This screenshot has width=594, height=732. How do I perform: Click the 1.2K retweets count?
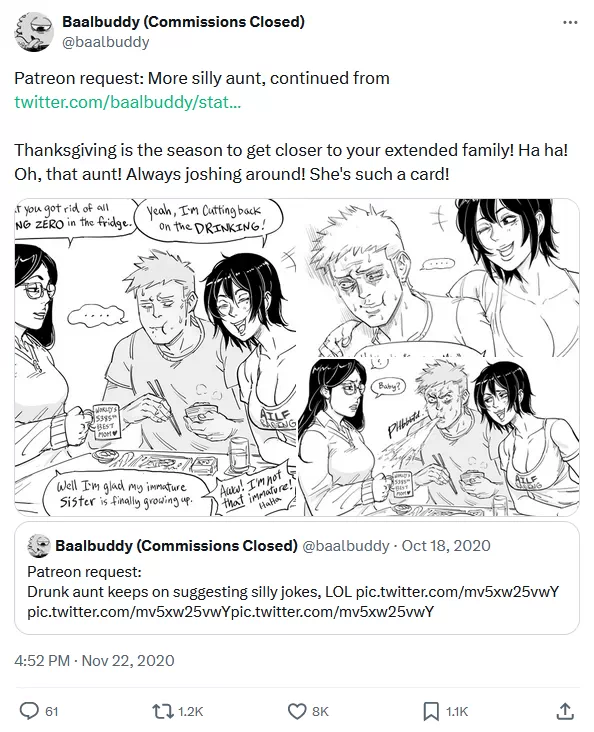191,711
